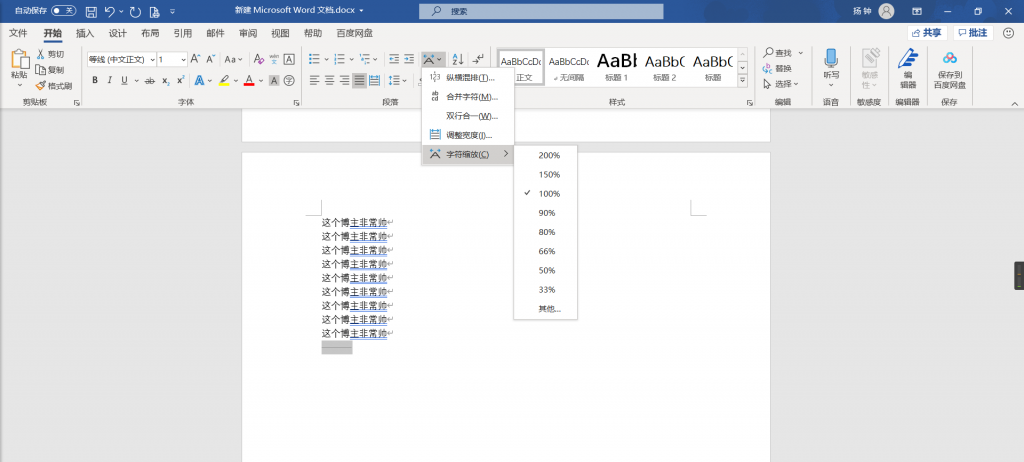Decrease font size with the smaller A icon
This screenshot has width=1024, height=462.
pyautogui.click(x=212, y=59)
